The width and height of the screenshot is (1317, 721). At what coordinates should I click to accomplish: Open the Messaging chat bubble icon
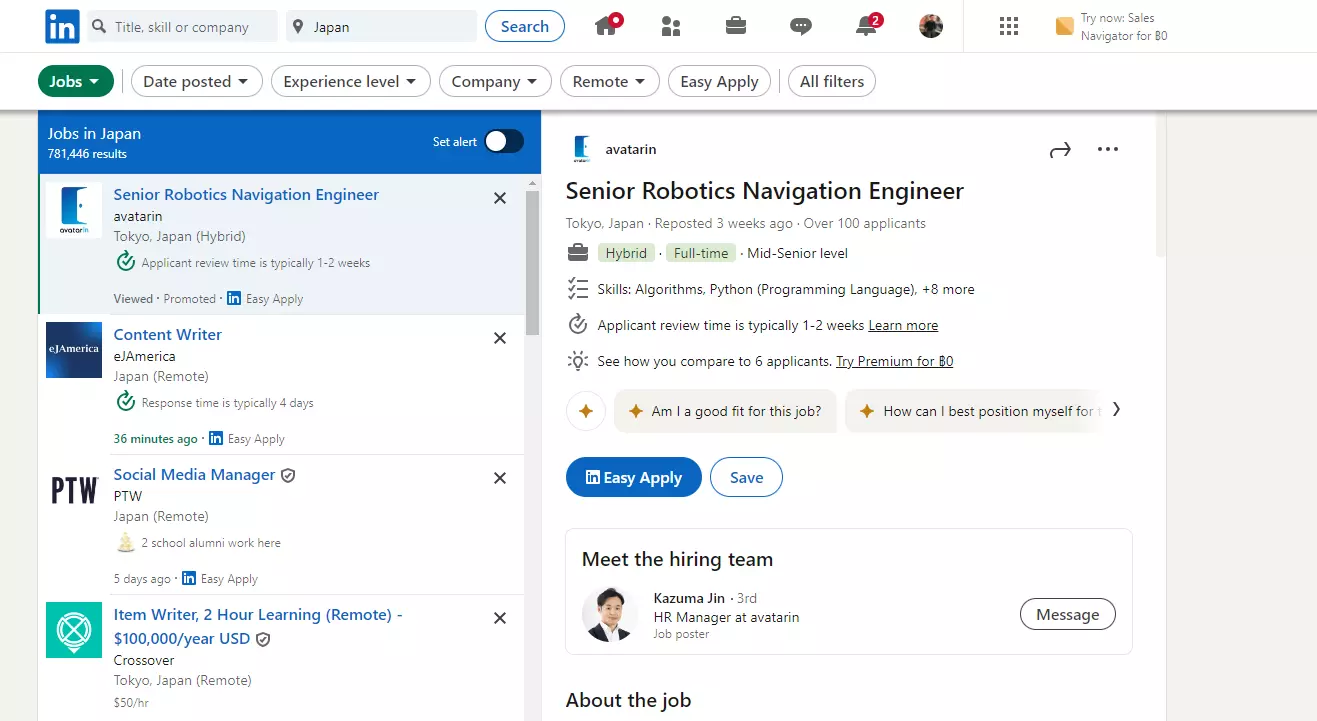point(801,27)
